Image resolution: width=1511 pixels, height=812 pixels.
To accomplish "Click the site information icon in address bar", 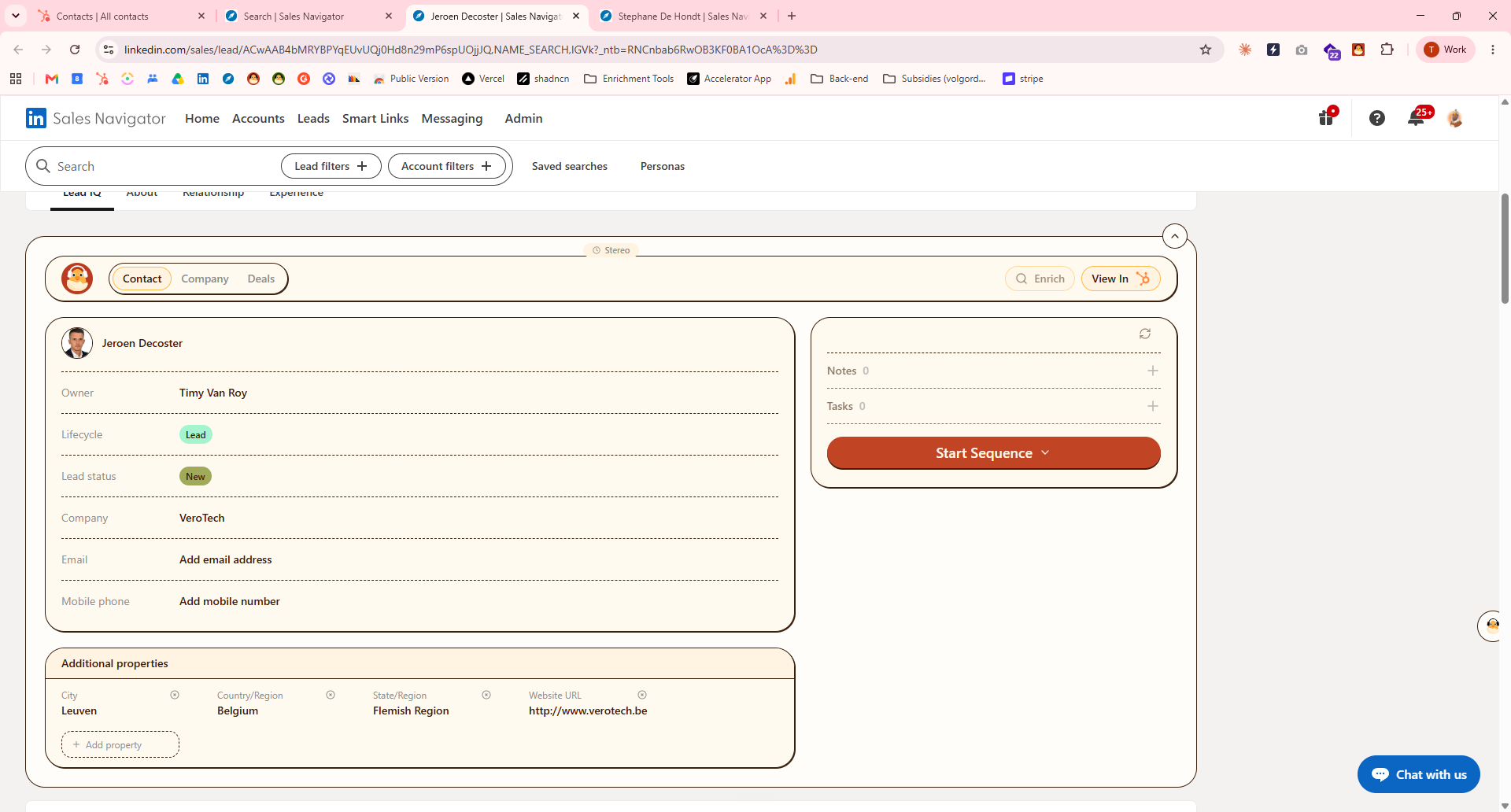I will (109, 50).
